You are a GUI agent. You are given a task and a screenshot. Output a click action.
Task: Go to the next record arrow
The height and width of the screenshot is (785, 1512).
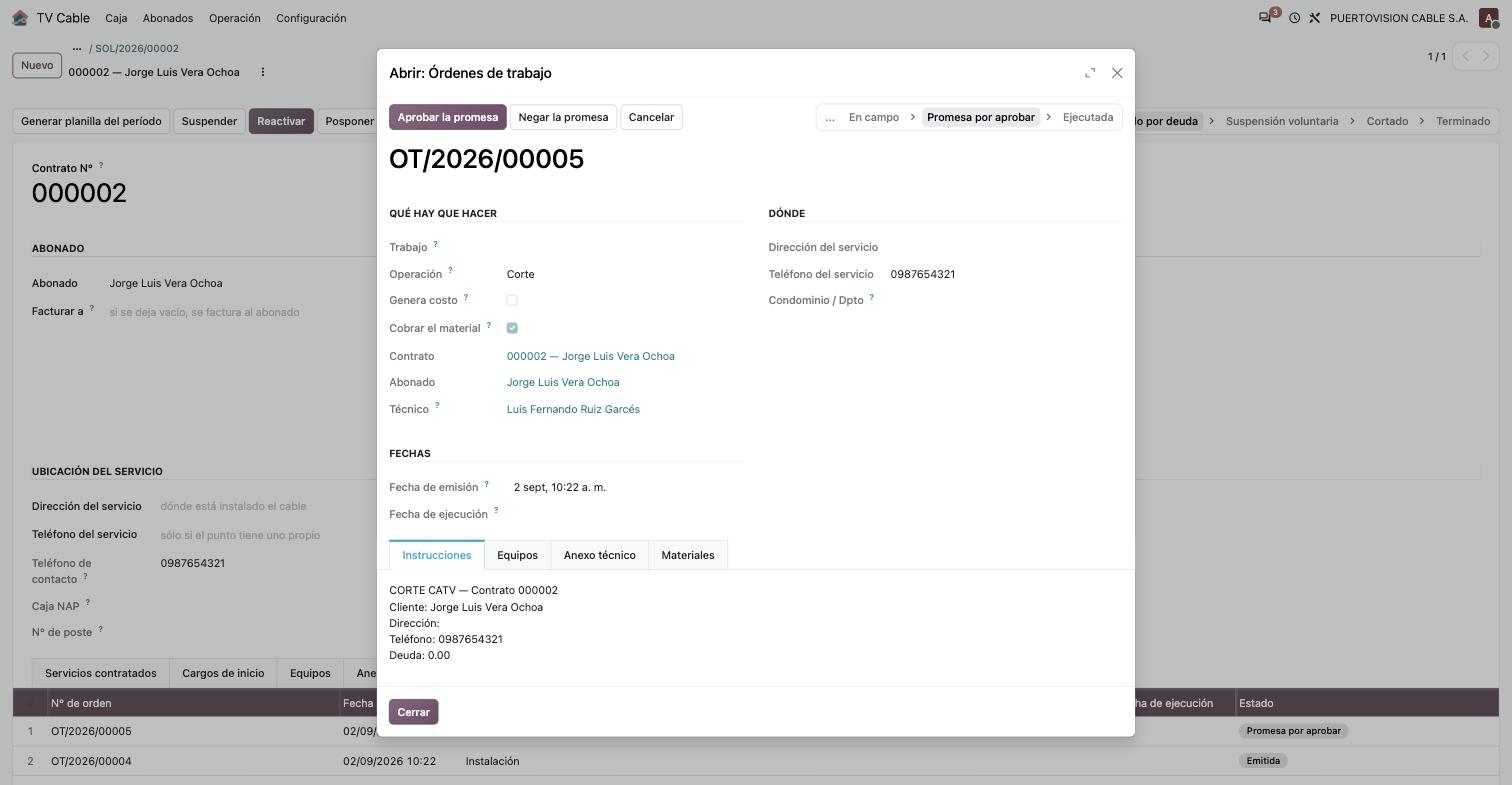(1487, 56)
